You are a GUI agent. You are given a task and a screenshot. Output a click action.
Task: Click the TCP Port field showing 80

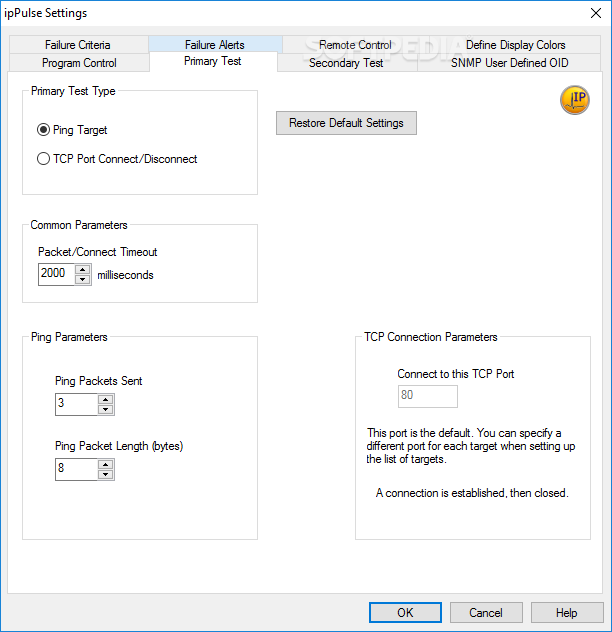tap(428, 396)
